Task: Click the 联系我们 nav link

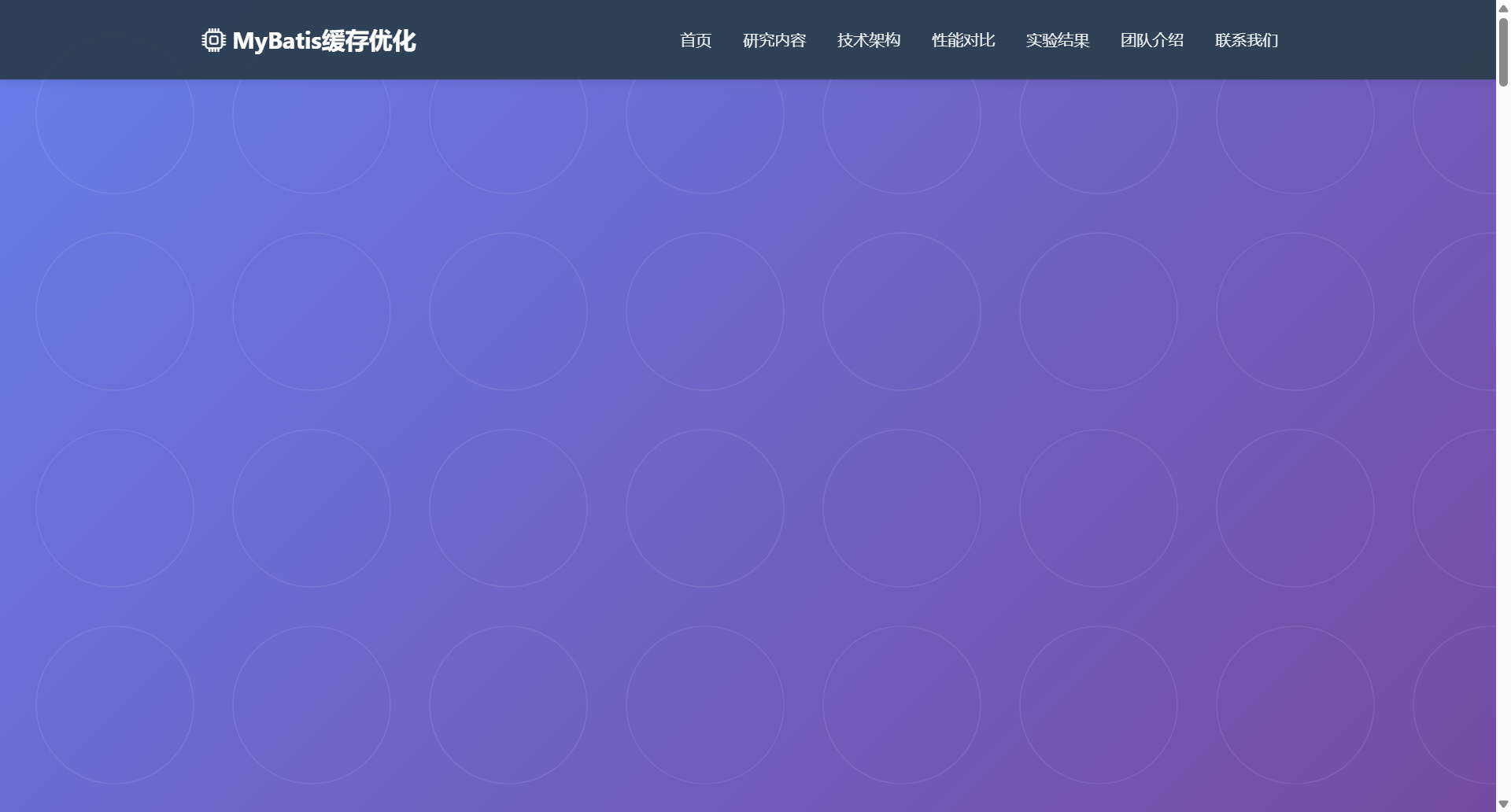Action: tap(1247, 40)
